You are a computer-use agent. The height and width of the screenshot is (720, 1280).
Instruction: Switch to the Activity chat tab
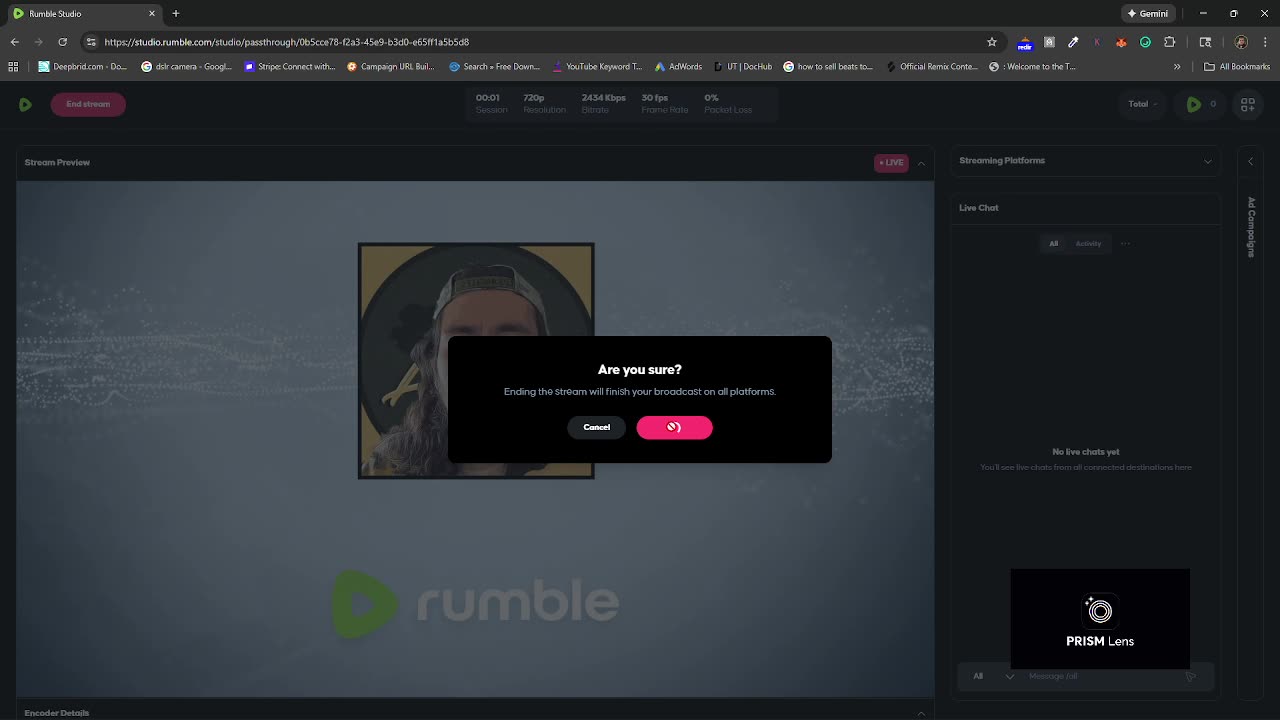click(1088, 243)
